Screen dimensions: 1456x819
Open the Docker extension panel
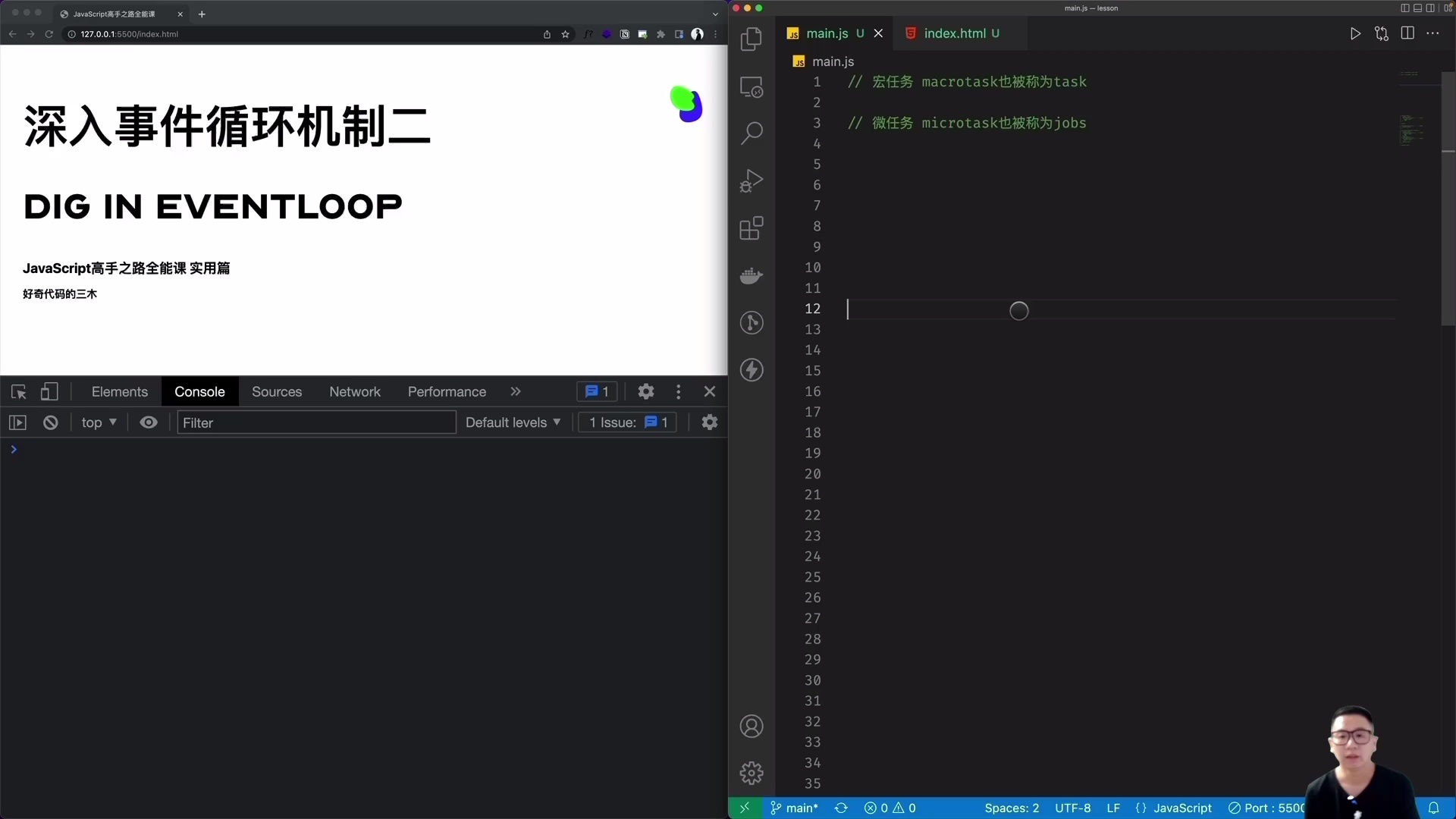(x=752, y=276)
